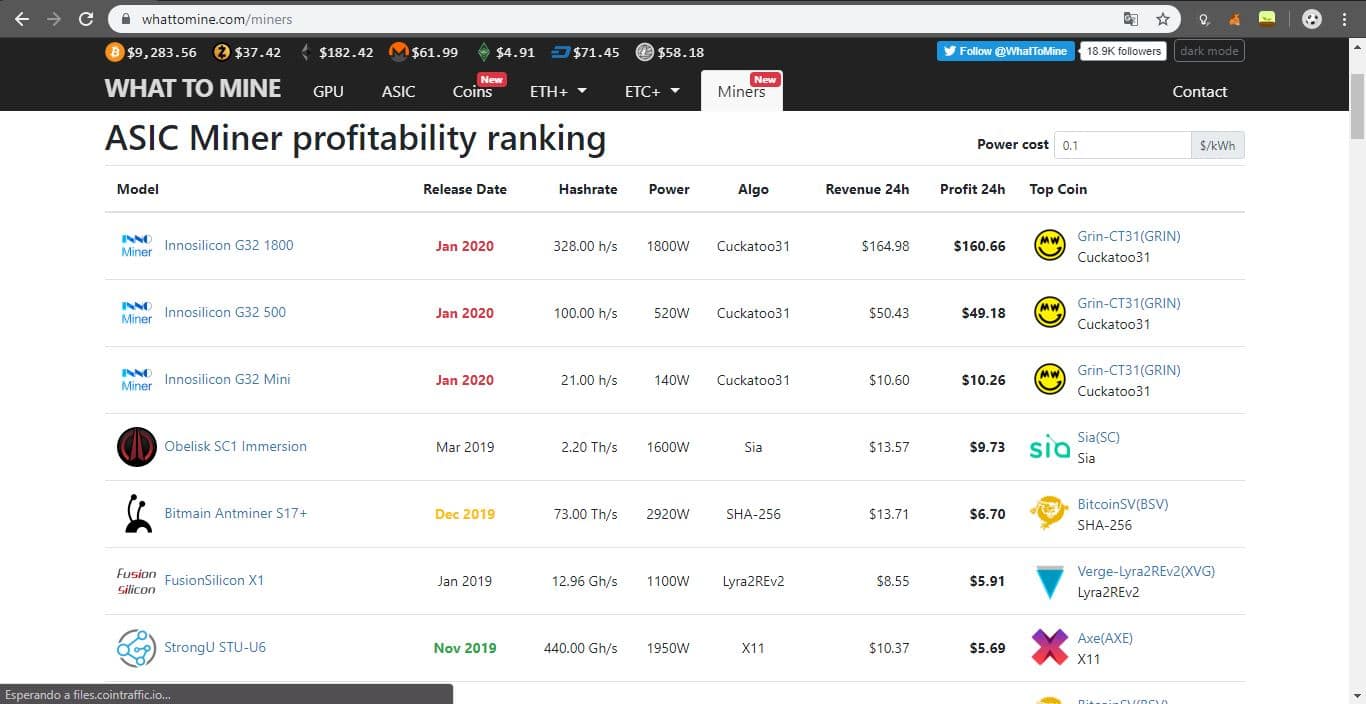Viewport: 1366px width, 704px height.
Task: Click the Dash ticker icon beside $71.45
Action: click(x=560, y=52)
